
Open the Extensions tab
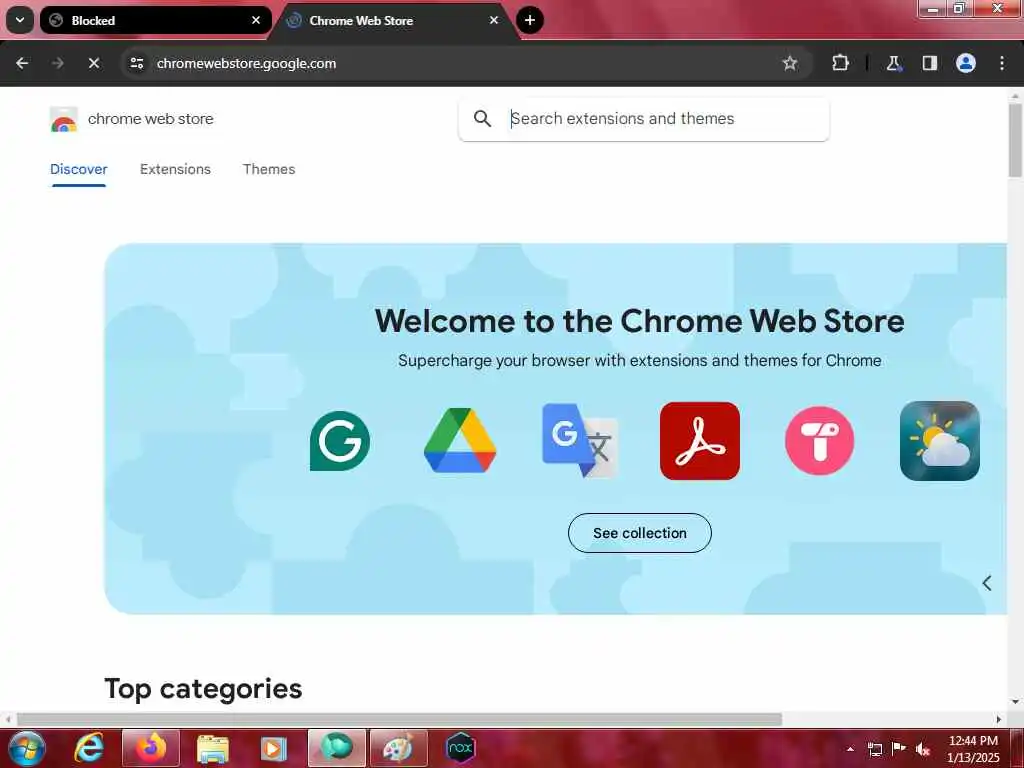(175, 169)
